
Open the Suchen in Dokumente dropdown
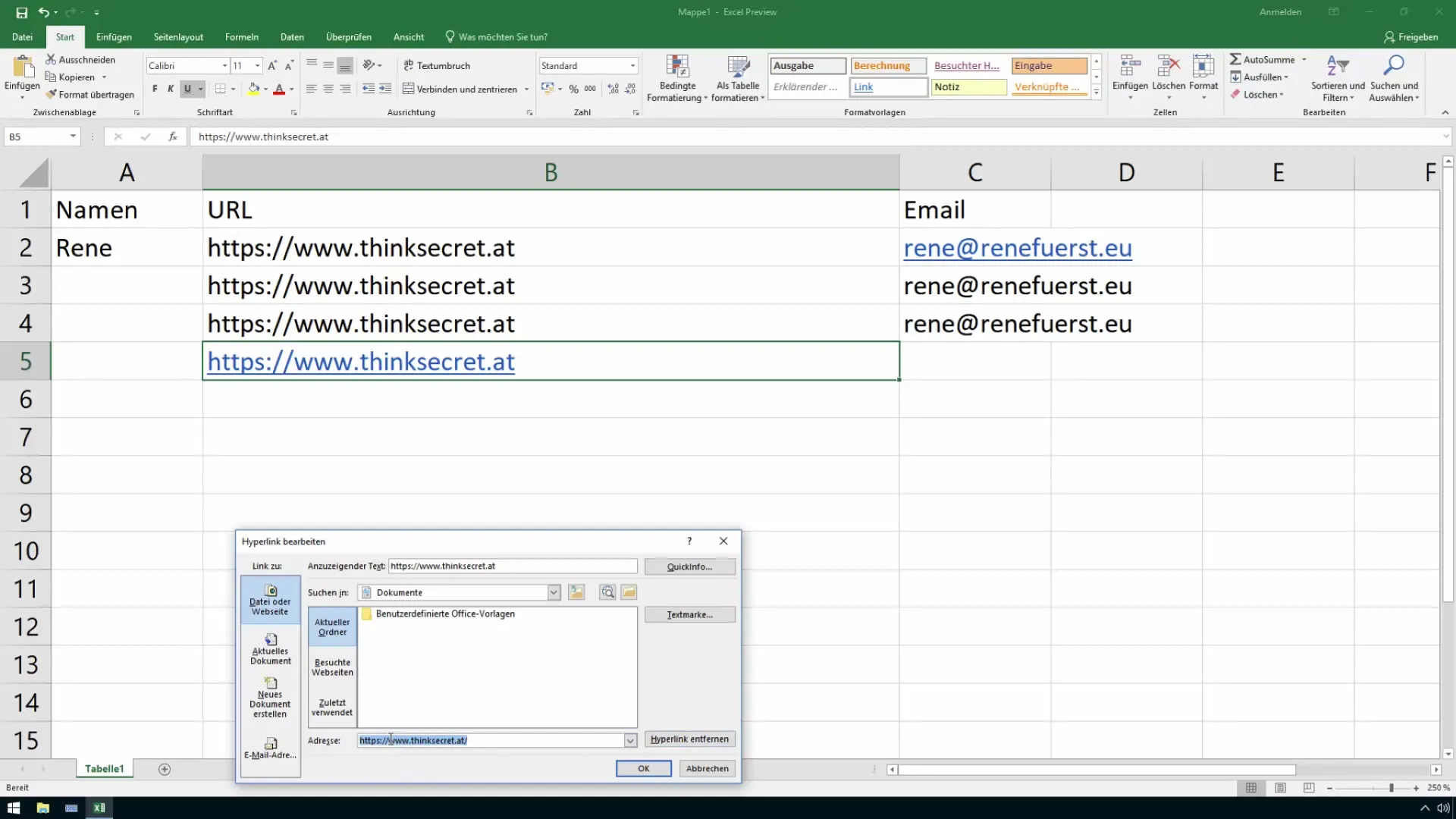(x=554, y=592)
